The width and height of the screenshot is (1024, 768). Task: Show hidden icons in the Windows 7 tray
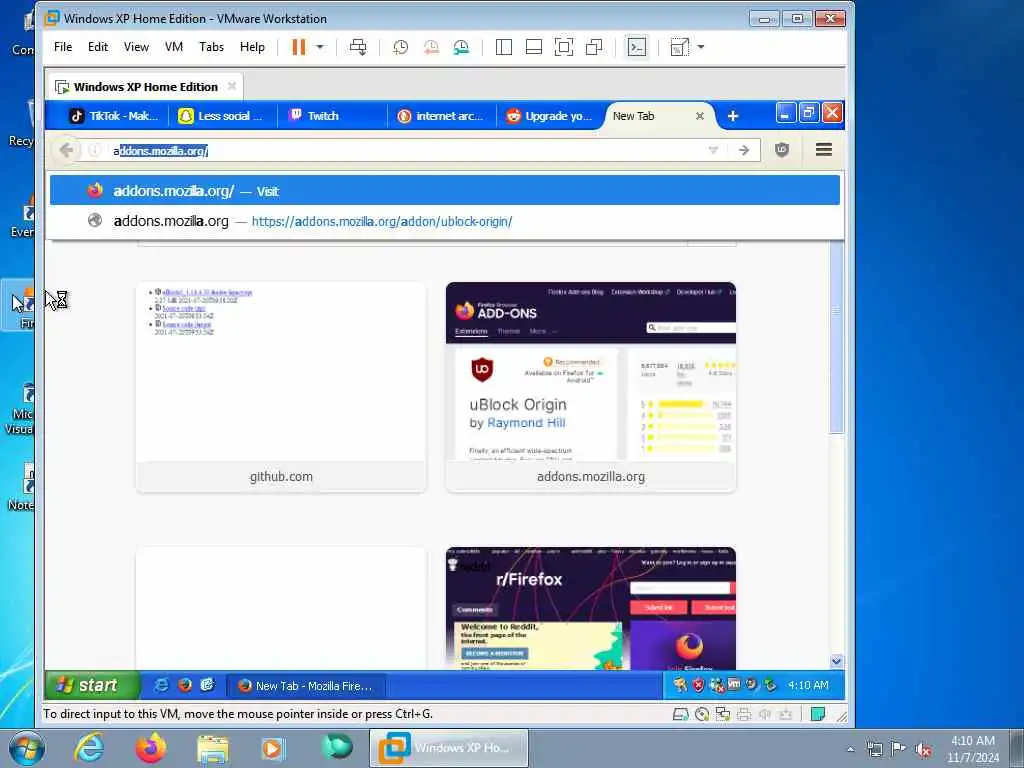tap(850, 749)
